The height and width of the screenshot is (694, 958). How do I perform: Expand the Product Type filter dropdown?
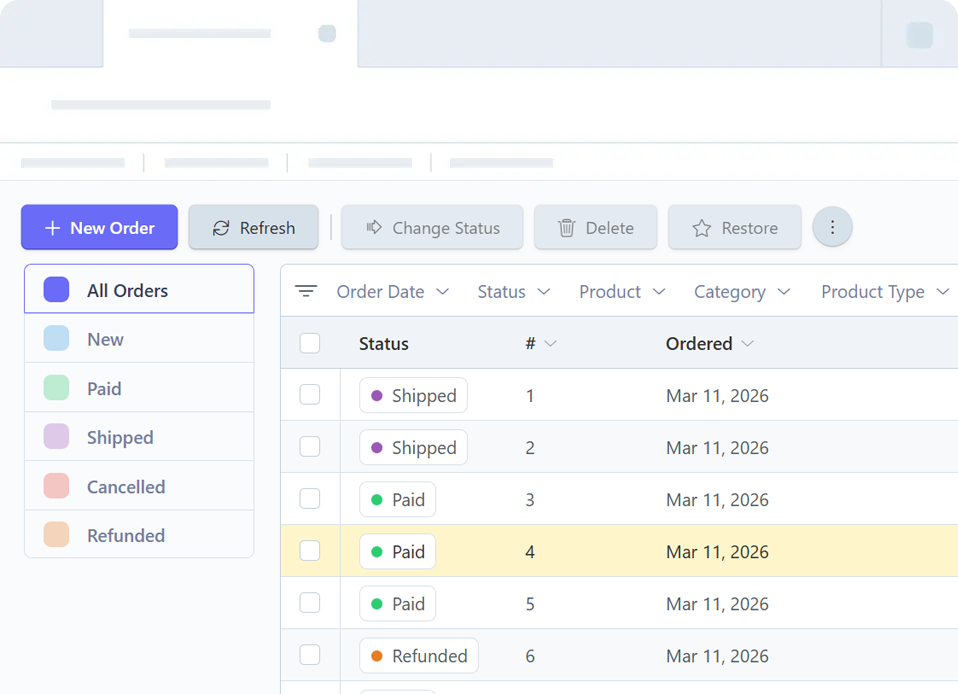(884, 291)
